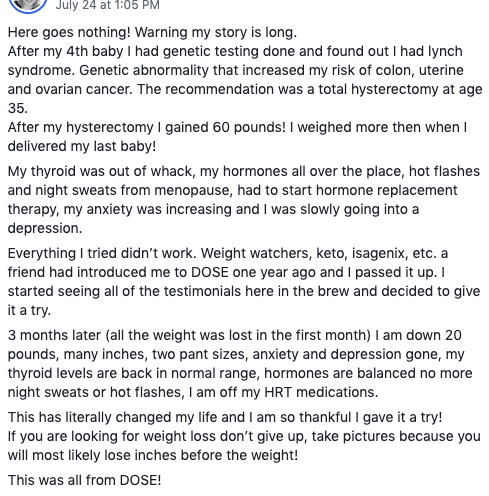This screenshot has width=489, height=496.
Task: Click the poster's profile avatar
Action: (28, 5)
